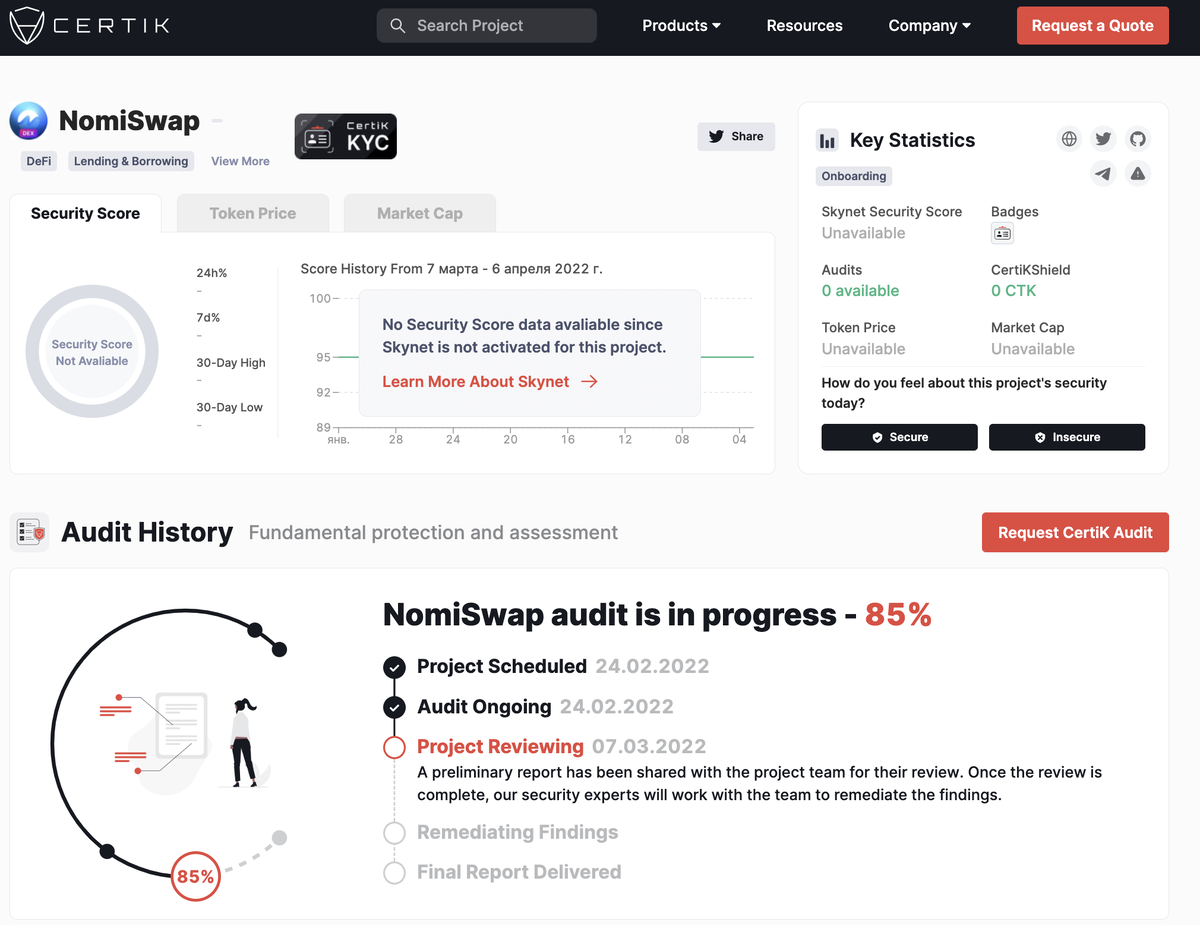Viewport: 1200px width, 925px height.
Task: Vote Secure for project security
Action: coord(900,437)
